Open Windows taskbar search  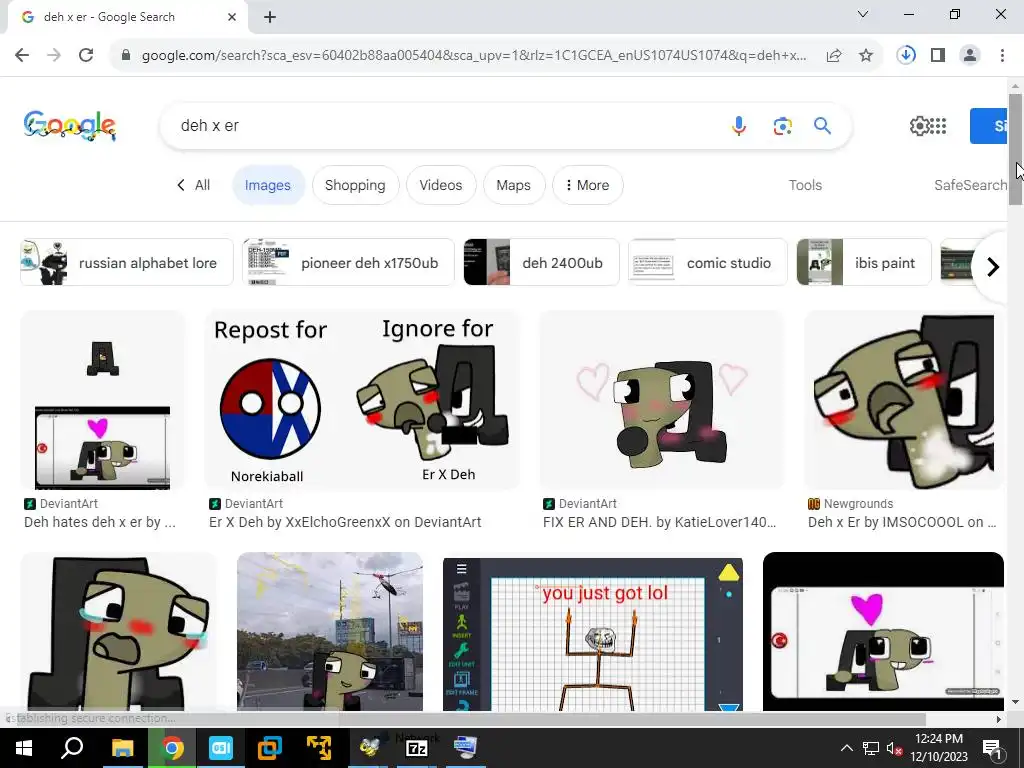72,748
